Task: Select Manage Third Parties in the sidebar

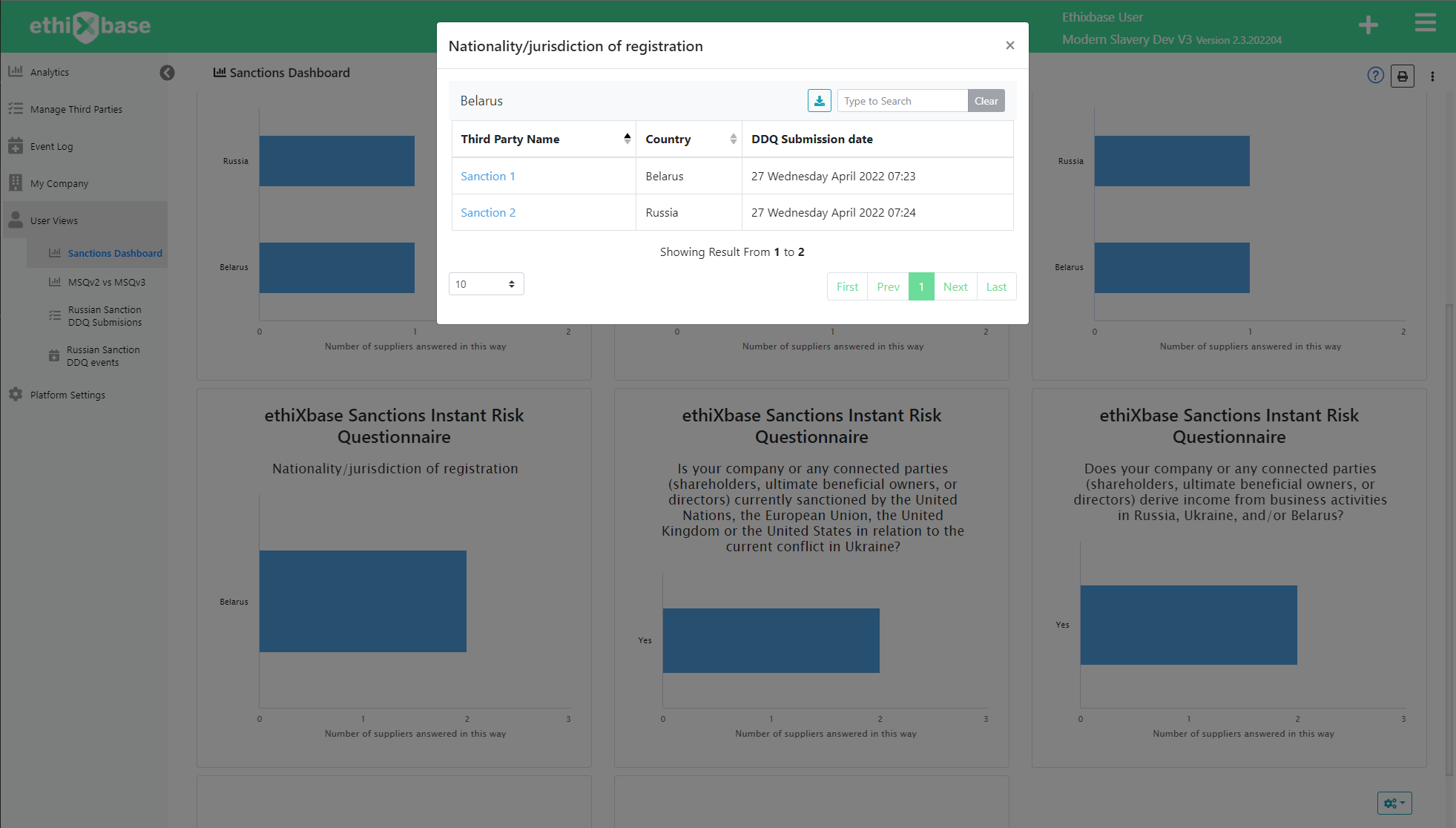Action: 75,109
